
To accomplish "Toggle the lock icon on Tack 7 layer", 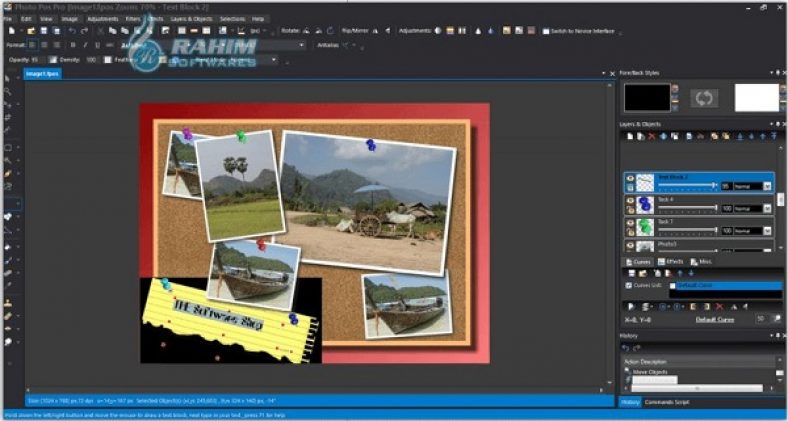I will coord(630,231).
